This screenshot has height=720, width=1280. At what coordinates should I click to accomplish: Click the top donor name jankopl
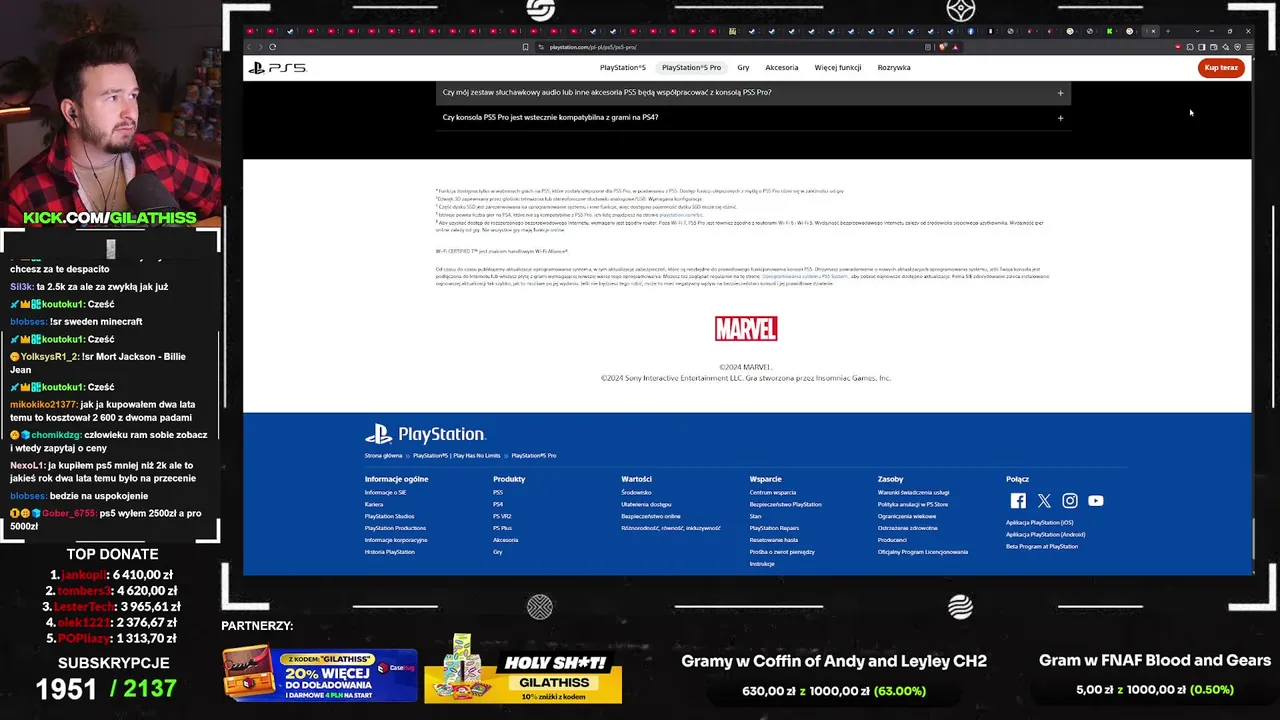[84, 575]
